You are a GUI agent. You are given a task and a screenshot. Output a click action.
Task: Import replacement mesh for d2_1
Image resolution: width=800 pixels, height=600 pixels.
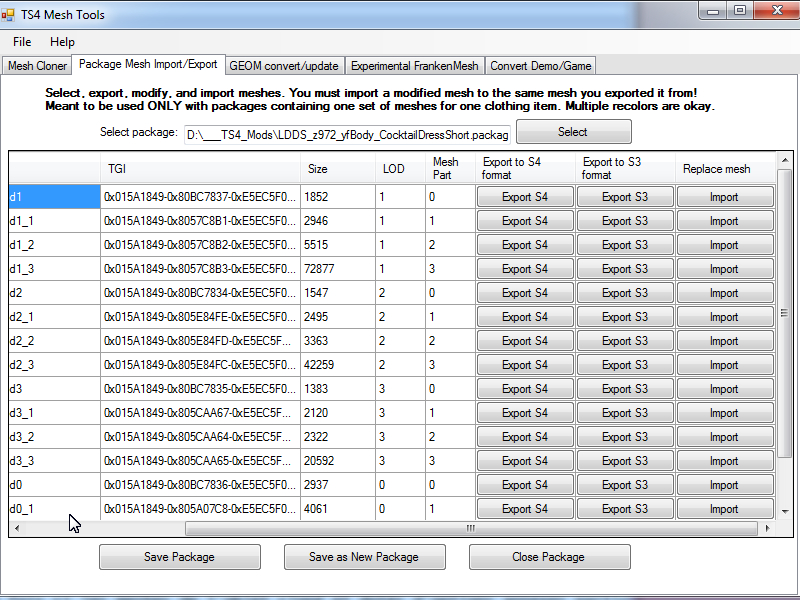(x=725, y=317)
